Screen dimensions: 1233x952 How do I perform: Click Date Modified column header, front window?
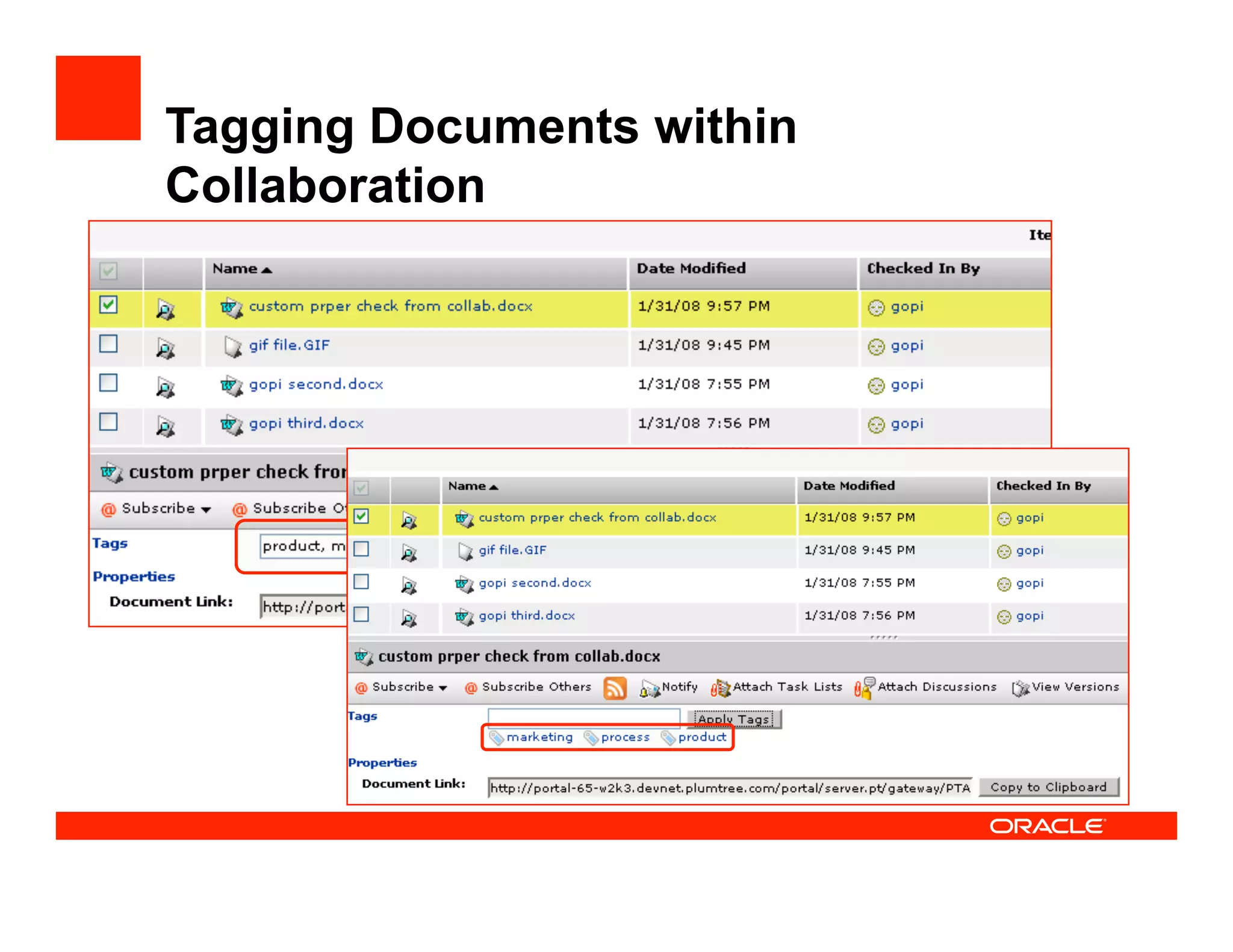[849, 486]
